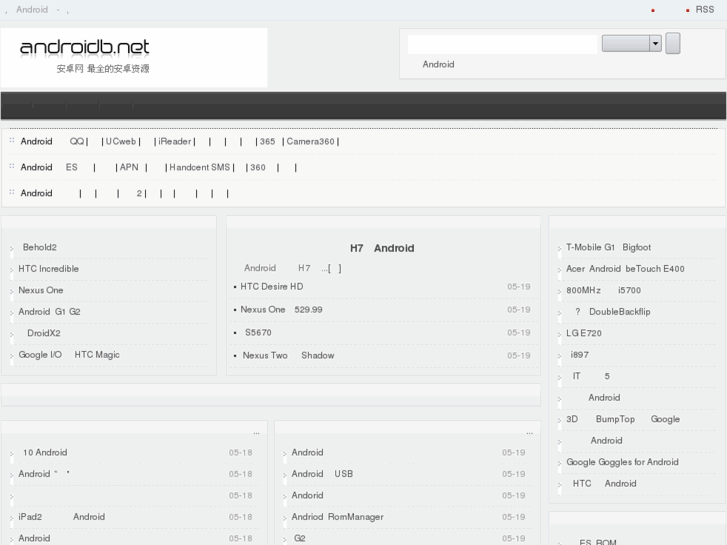Image resolution: width=727 pixels, height=545 pixels.
Task: Open the ES ROM article
Action: 597,542
